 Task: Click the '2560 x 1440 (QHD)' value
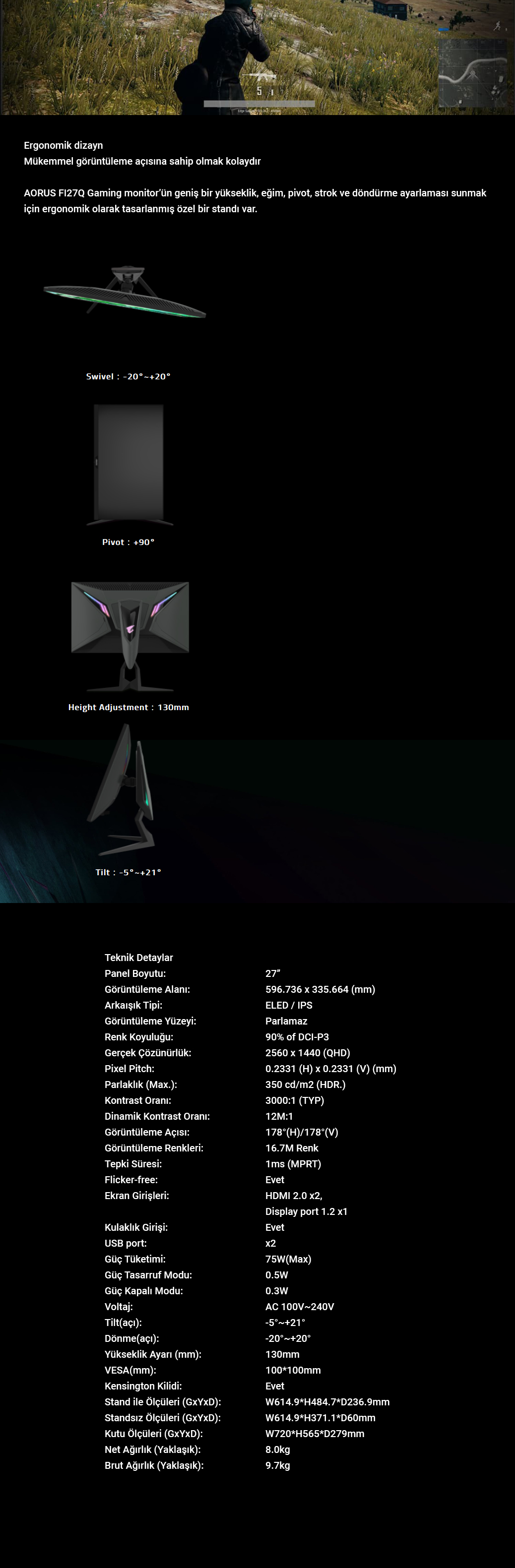(x=308, y=1052)
